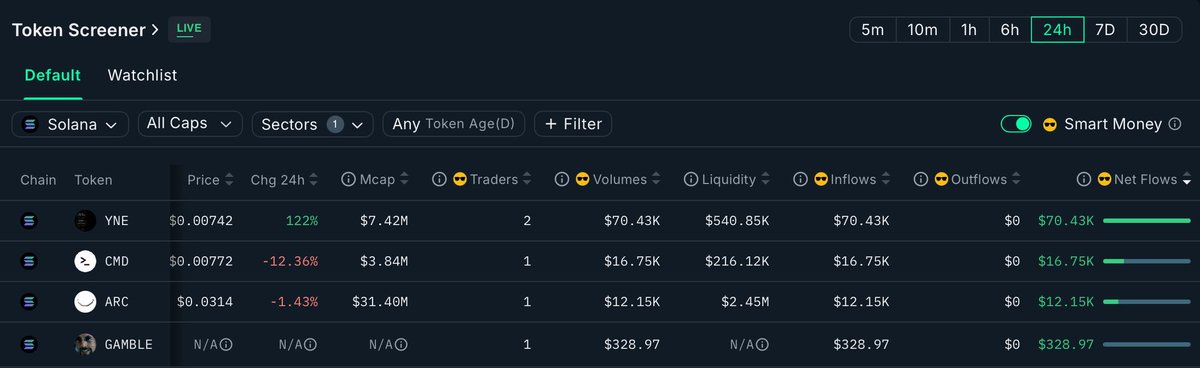Click the info icon beside Liquidity header
The image size is (1200, 368).
click(690, 180)
